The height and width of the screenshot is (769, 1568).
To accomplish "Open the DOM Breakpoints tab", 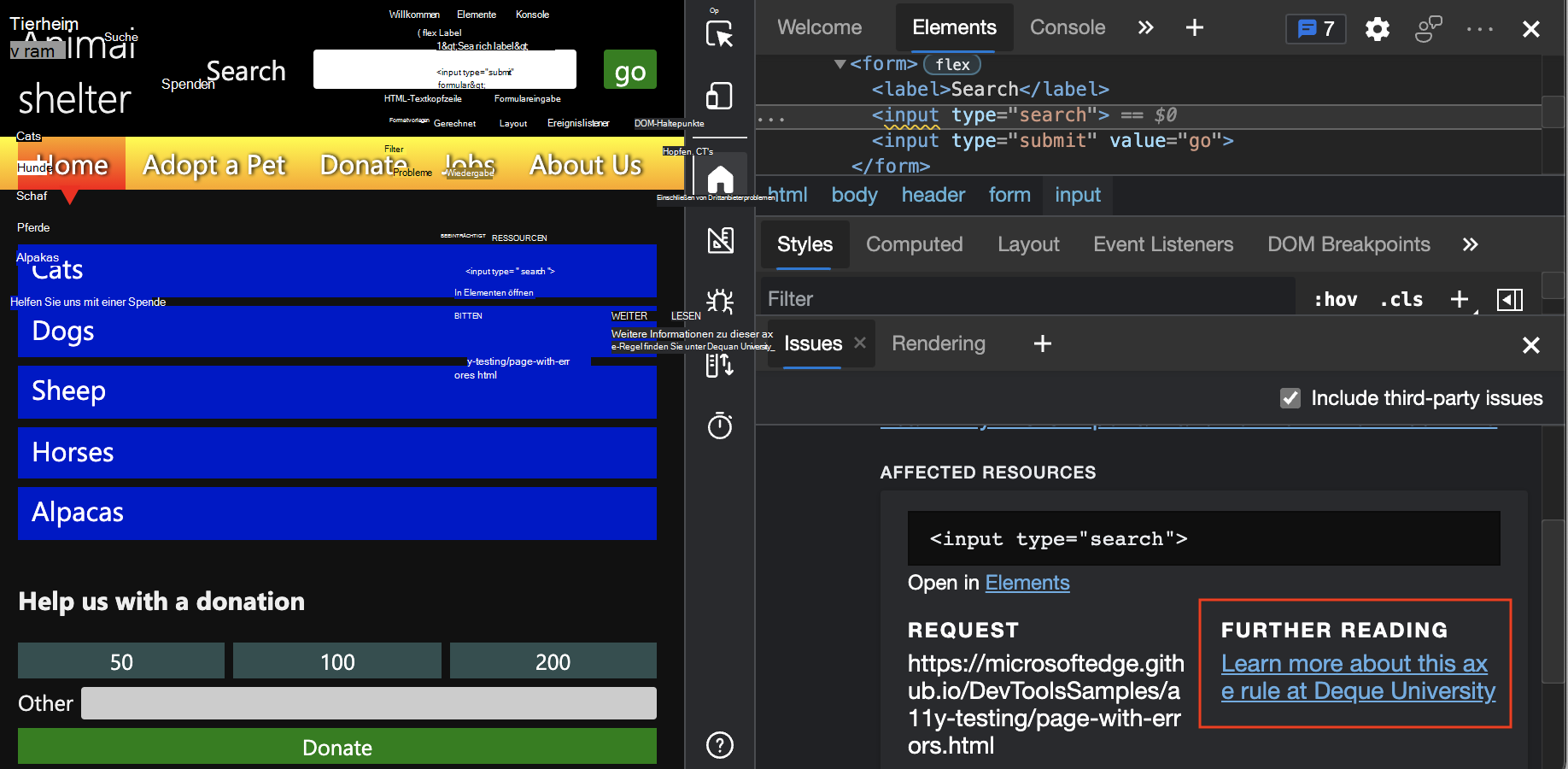I will pos(1349,244).
